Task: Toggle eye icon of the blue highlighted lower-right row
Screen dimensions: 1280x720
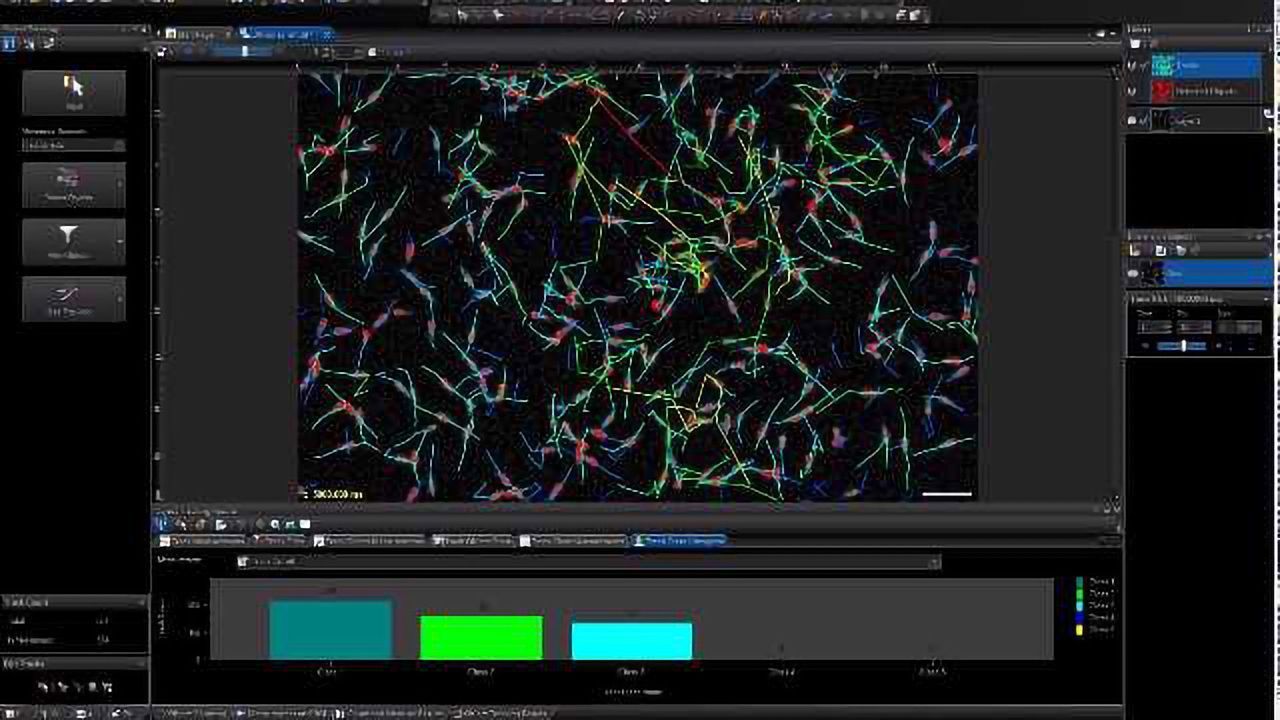Action: (1134, 272)
